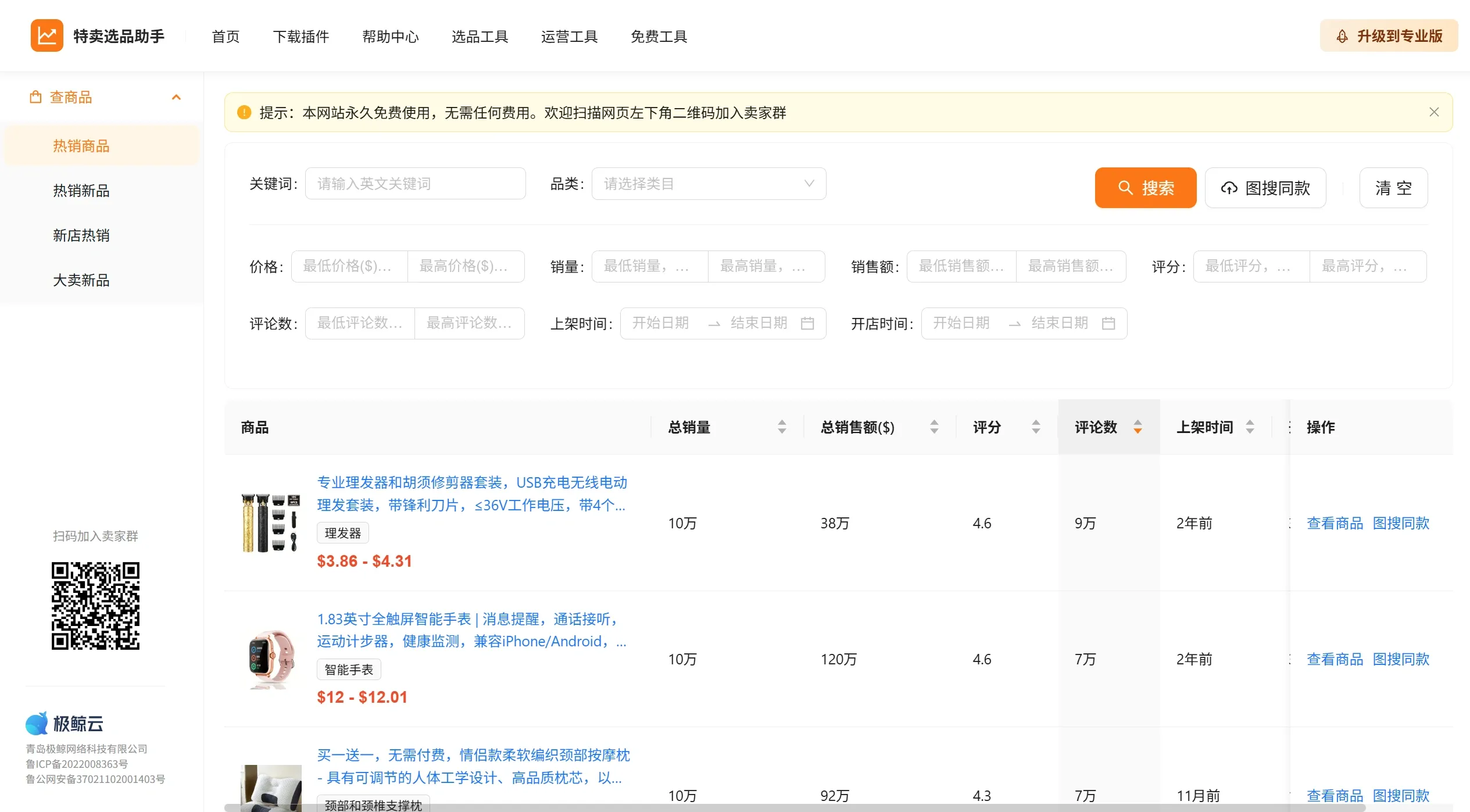Viewport: 1470px width, 812px height.
Task: Click the 关键词 keyword input field
Action: [415, 183]
